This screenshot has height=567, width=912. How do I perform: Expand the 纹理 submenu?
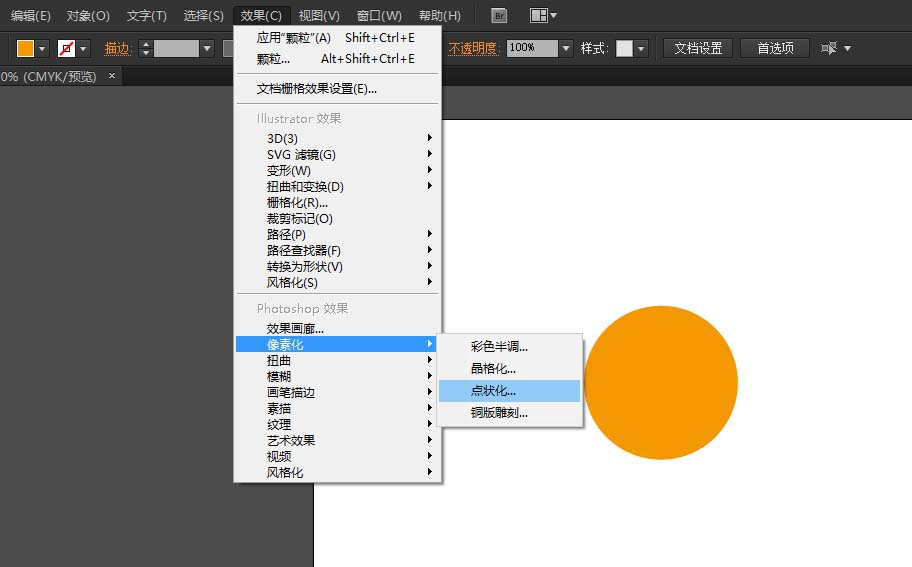(x=337, y=425)
